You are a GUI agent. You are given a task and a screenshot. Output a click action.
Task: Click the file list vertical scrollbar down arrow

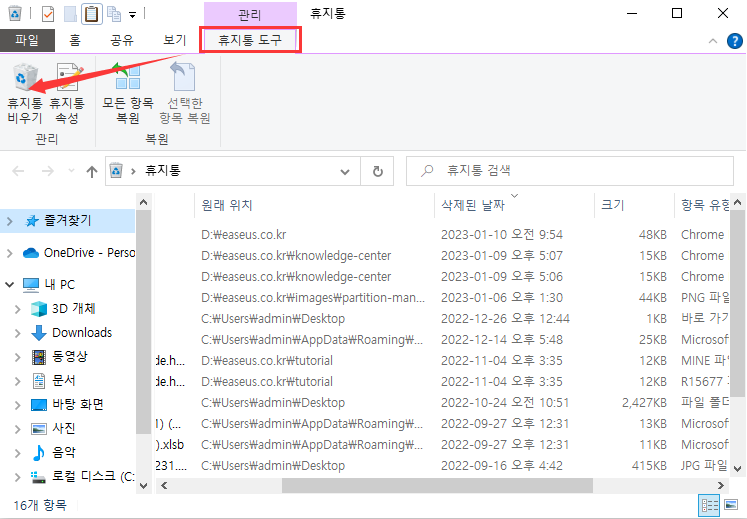(x=737, y=469)
